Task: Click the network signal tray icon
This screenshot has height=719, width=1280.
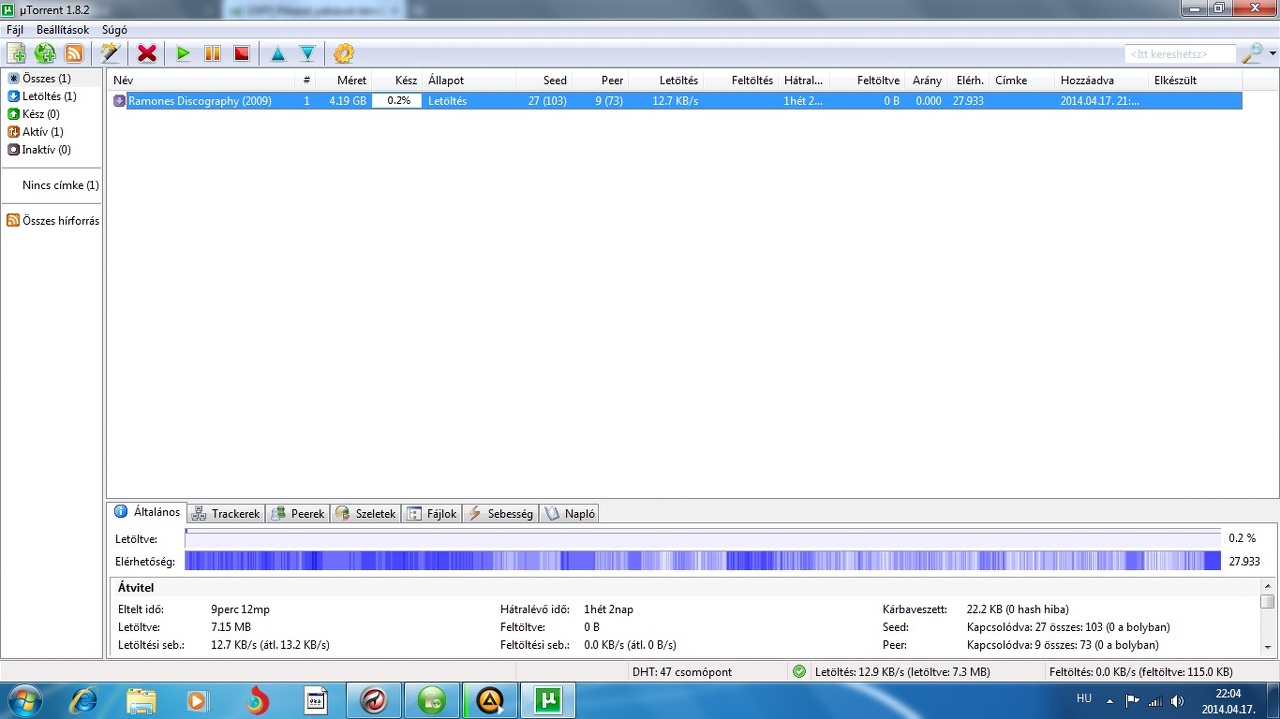Action: [1155, 701]
